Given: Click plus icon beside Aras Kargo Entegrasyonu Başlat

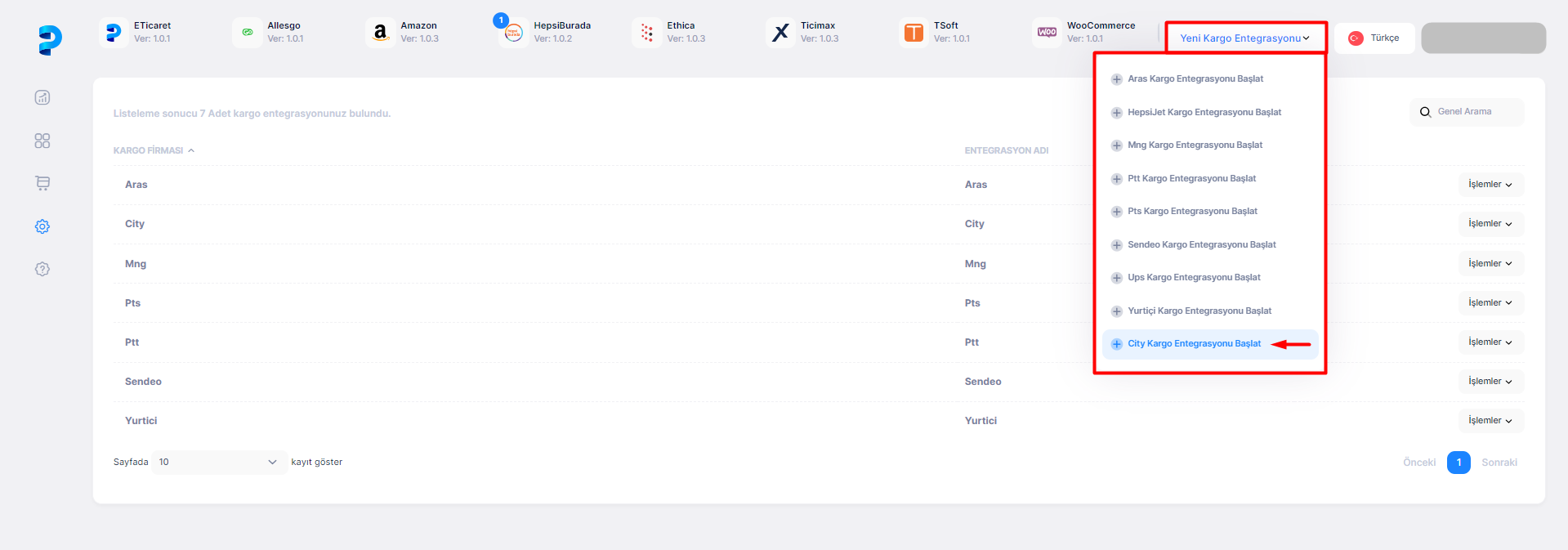Looking at the screenshot, I should tap(1116, 79).
